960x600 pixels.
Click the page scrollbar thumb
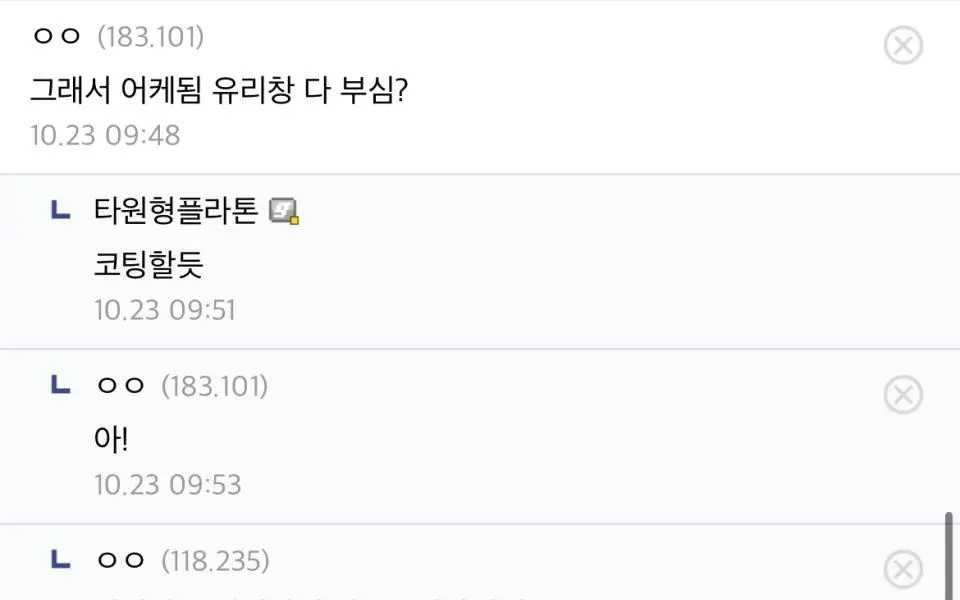(x=949, y=555)
